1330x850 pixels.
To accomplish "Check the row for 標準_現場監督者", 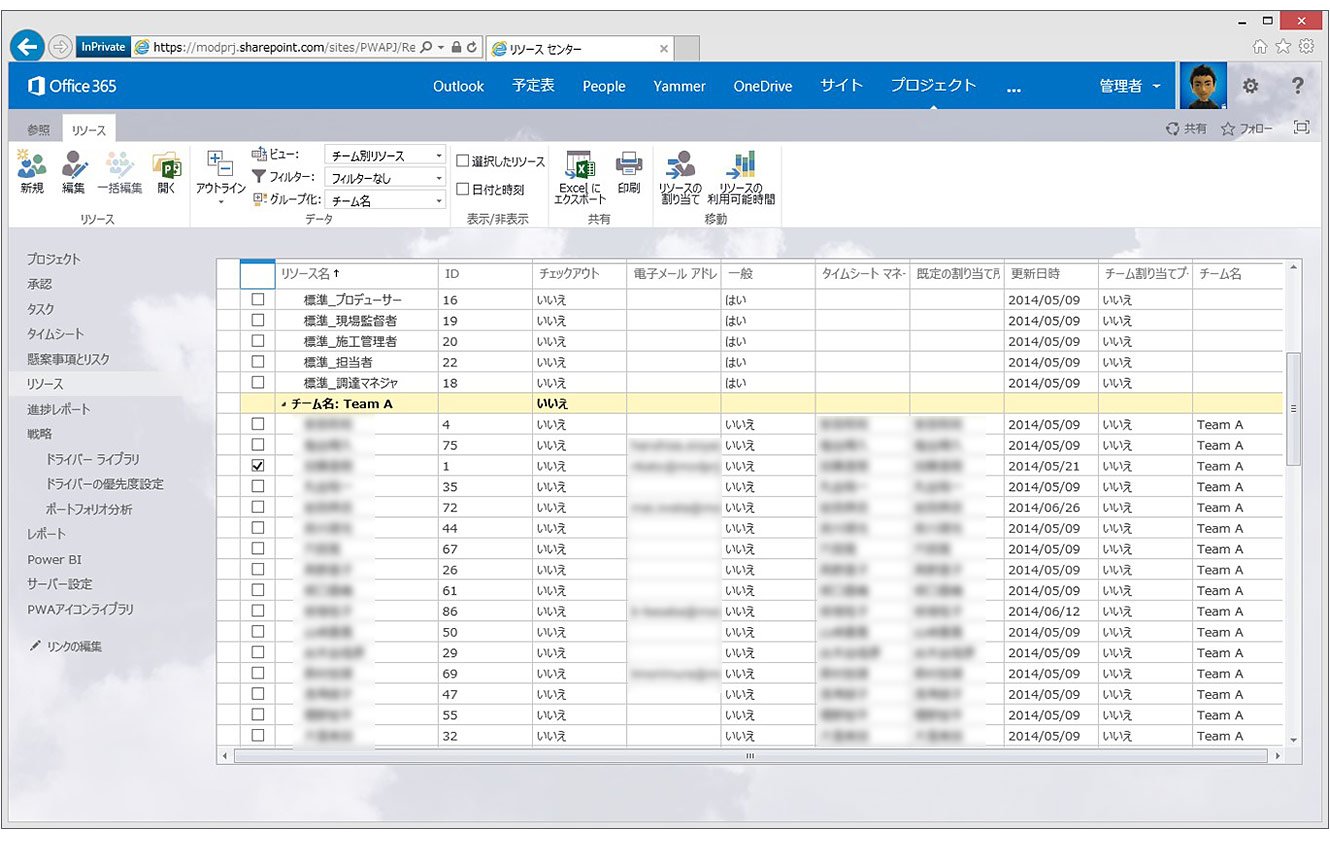I will tap(258, 320).
